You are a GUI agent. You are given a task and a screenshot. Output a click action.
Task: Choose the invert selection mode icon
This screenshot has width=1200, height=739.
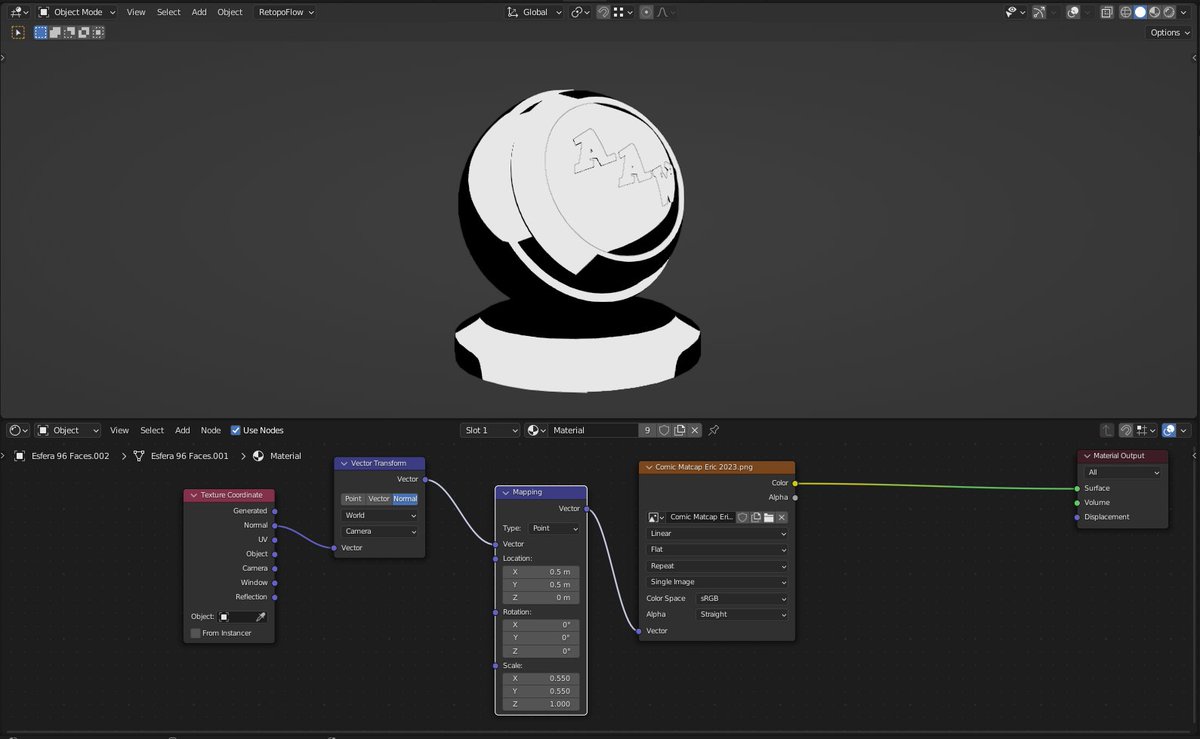coord(83,32)
